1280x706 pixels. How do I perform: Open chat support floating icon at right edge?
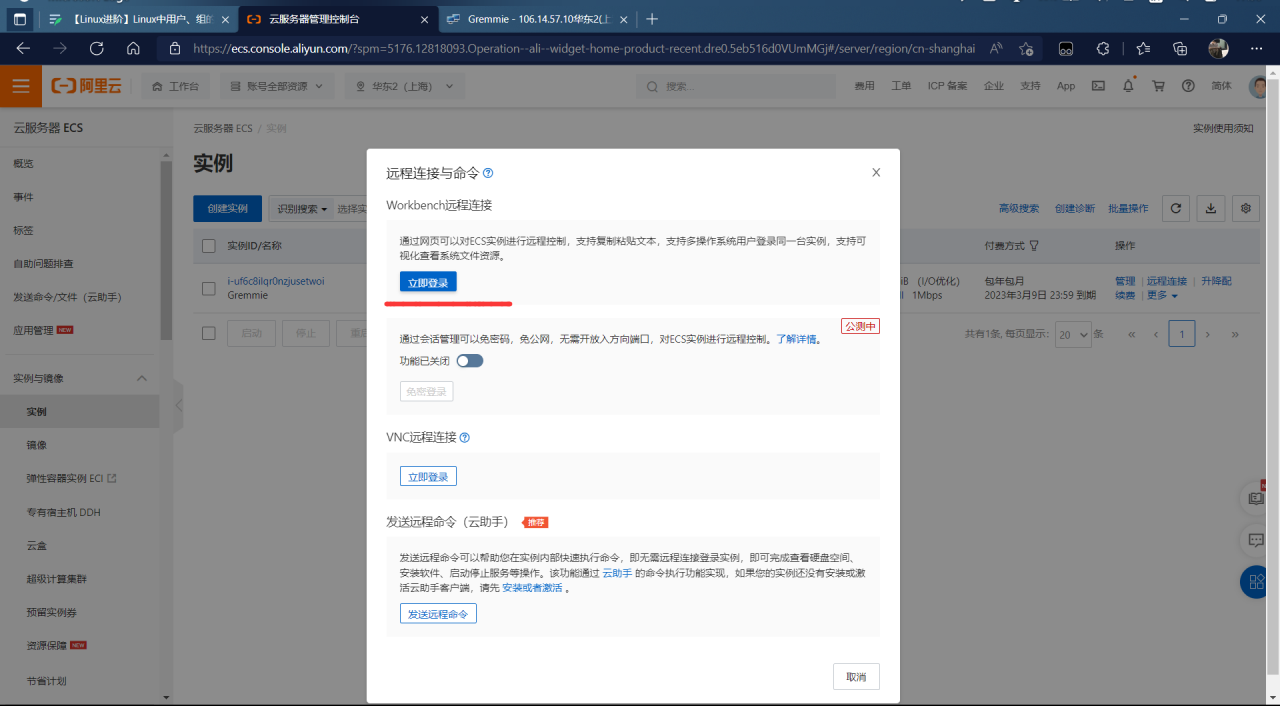tap(1256, 540)
